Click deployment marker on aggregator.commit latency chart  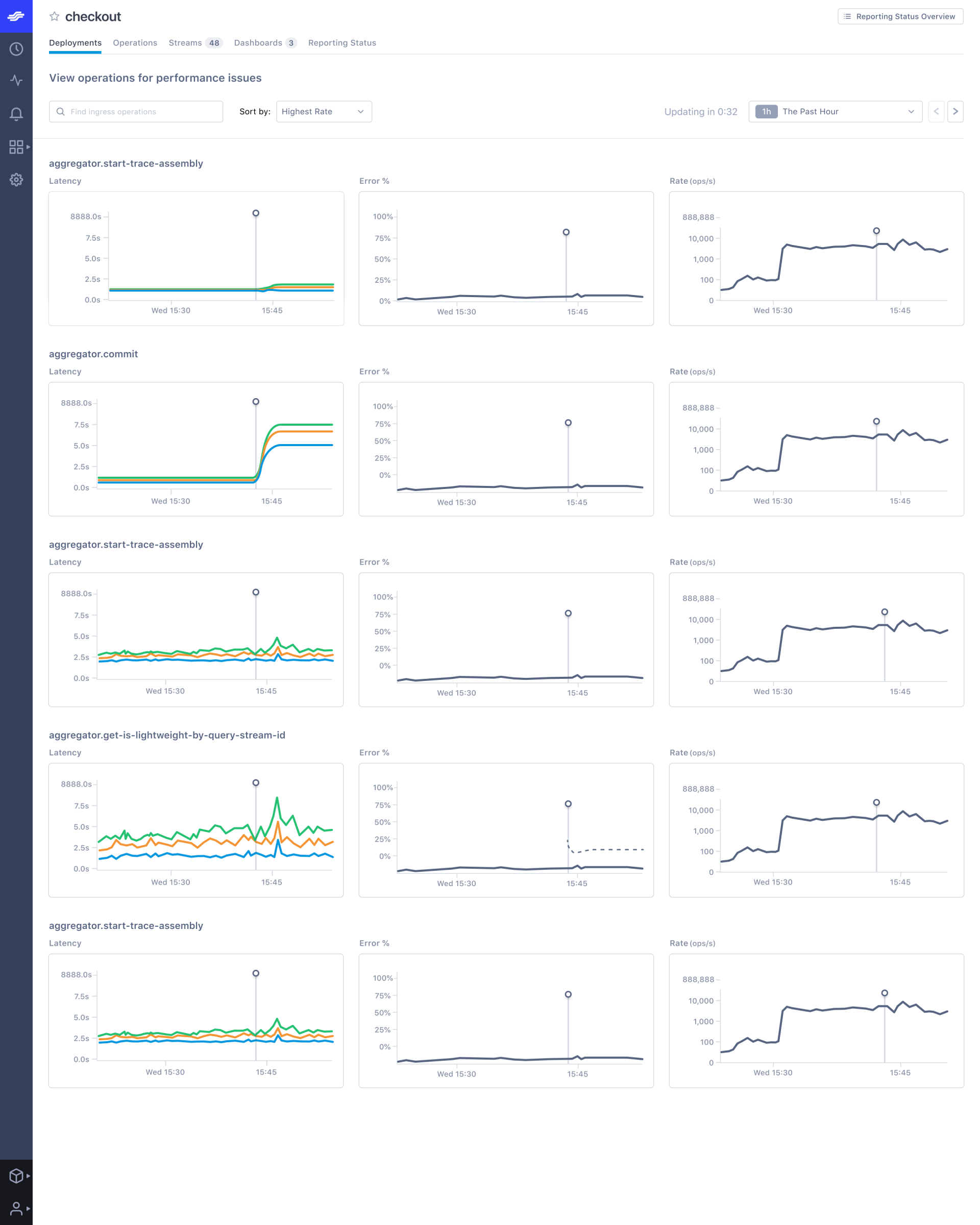(x=256, y=402)
